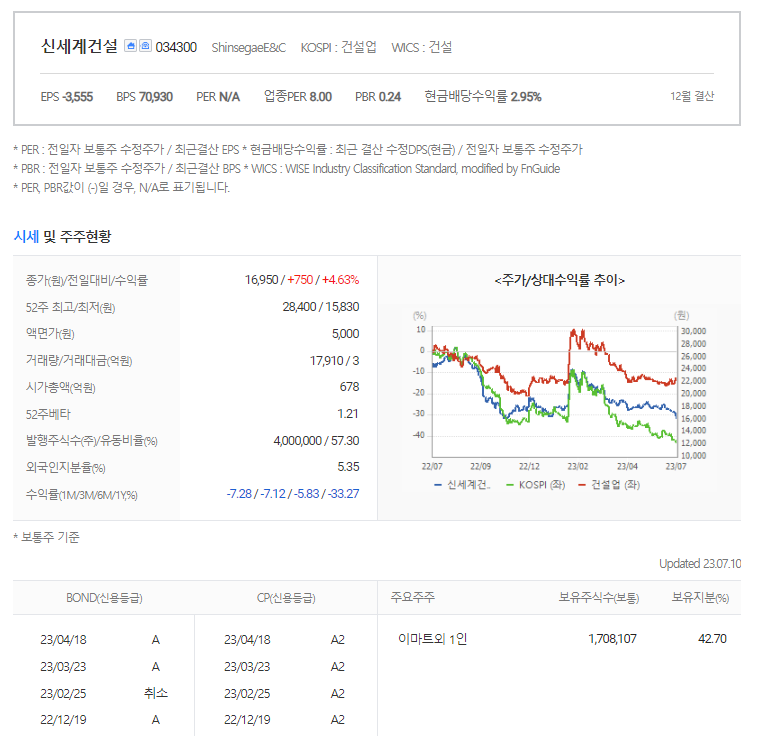758x736 pixels.
Task: Click the 업종PER 8.00 value
Action: click(298, 97)
